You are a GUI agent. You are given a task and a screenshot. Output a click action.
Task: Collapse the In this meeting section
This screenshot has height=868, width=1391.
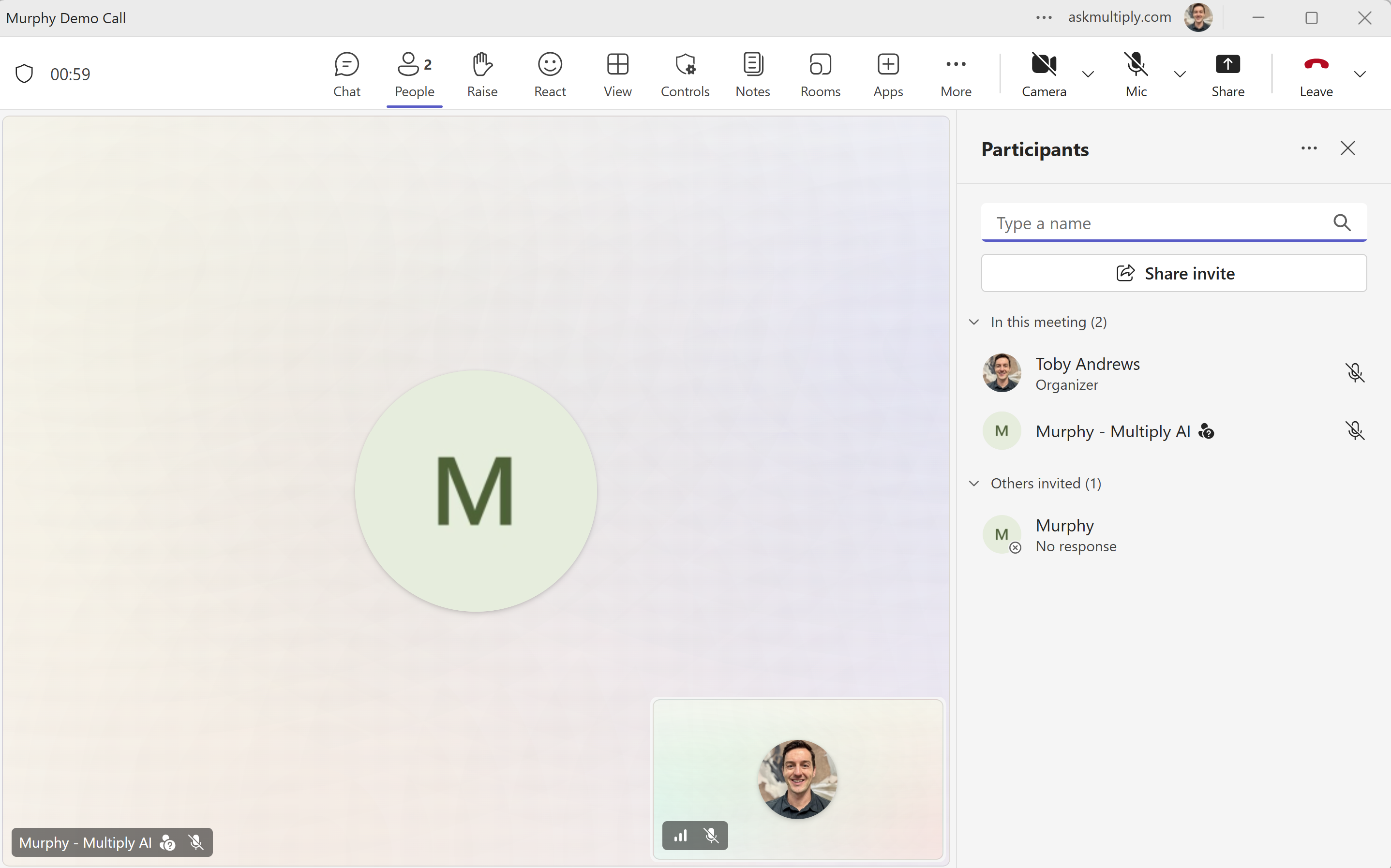(973, 322)
